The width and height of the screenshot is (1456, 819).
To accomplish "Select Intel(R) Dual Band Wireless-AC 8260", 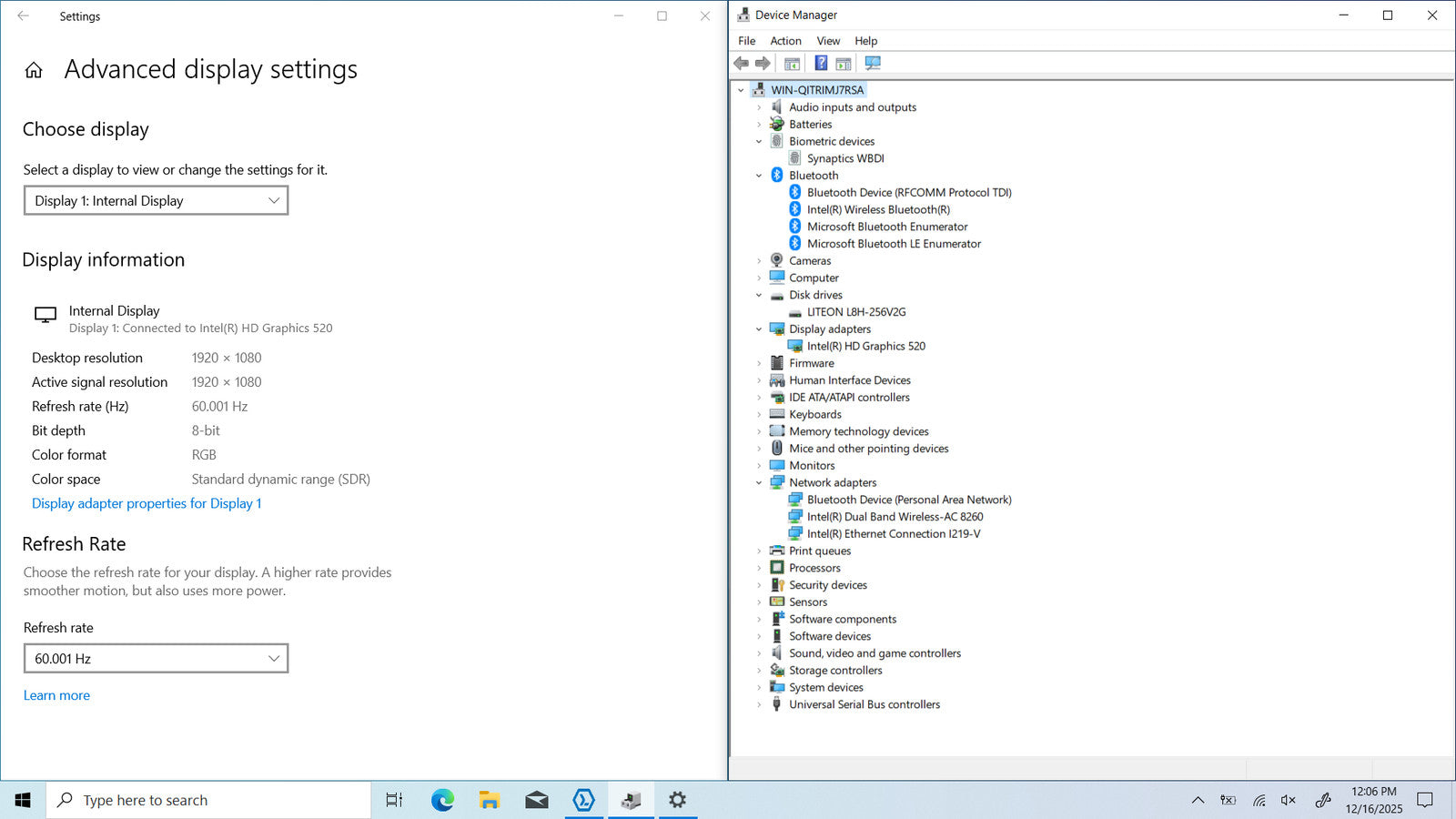I will tap(895, 517).
